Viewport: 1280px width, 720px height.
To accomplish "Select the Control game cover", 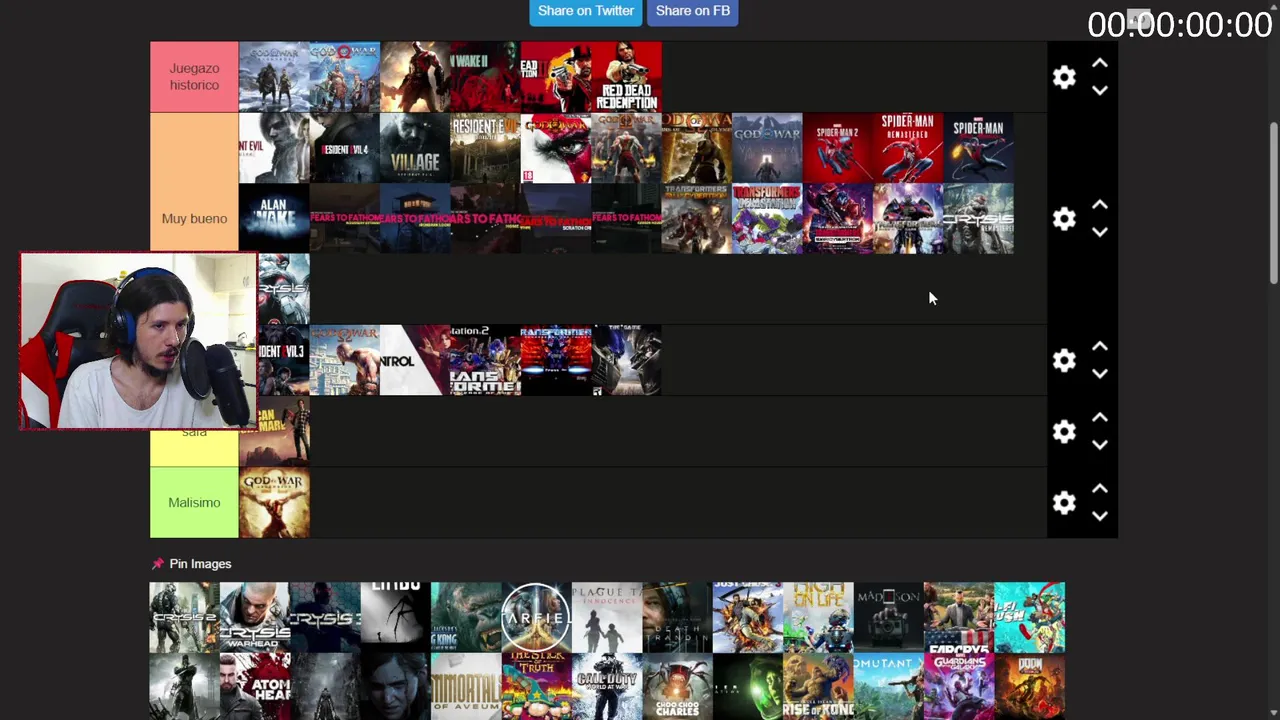I will click(415, 360).
